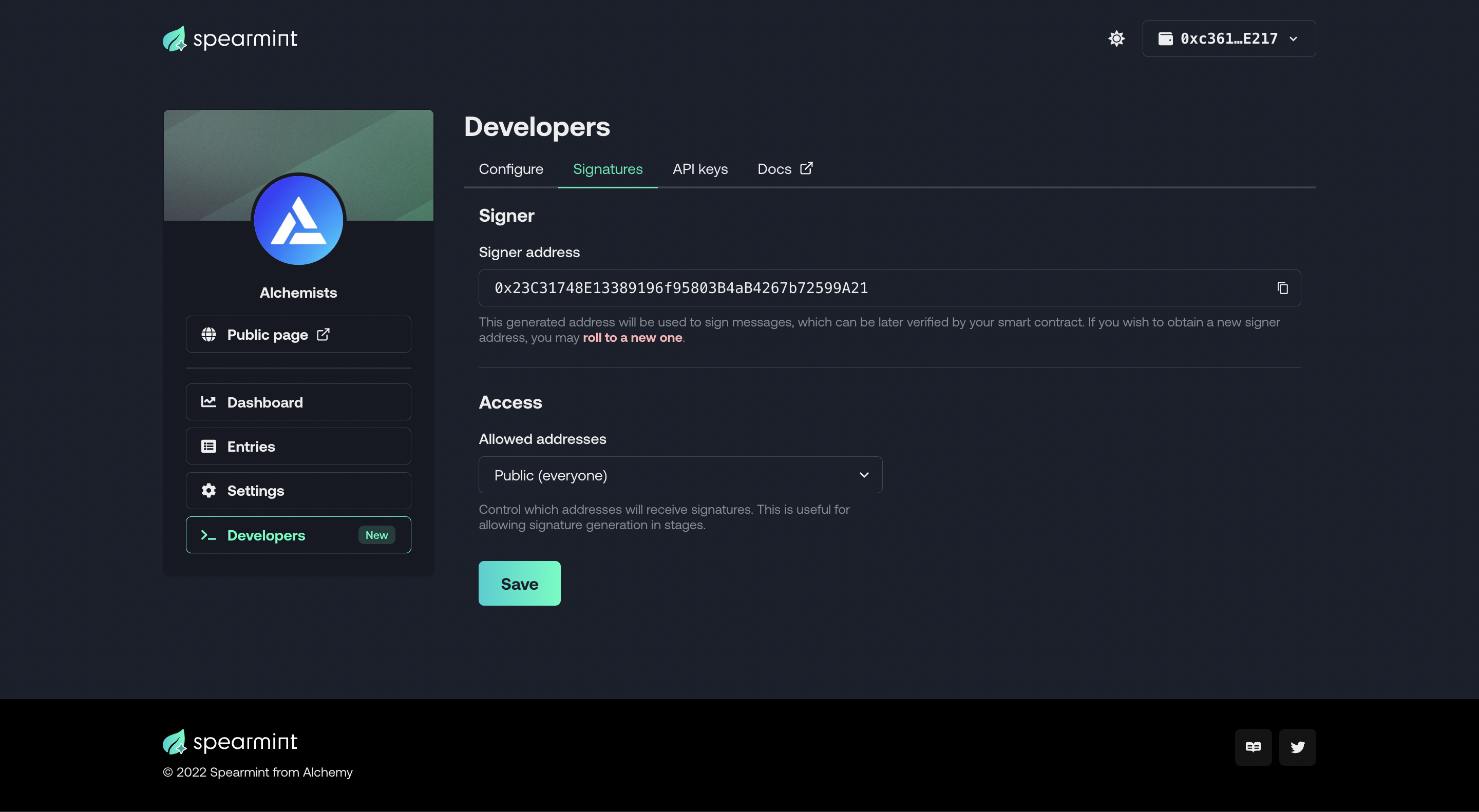Click the New badge on Developers
The width and height of the screenshot is (1479, 812).
point(376,535)
